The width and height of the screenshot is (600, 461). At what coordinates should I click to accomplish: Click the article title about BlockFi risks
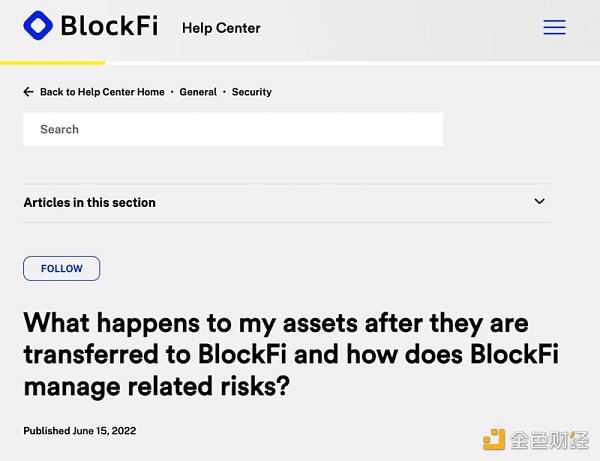pos(290,354)
